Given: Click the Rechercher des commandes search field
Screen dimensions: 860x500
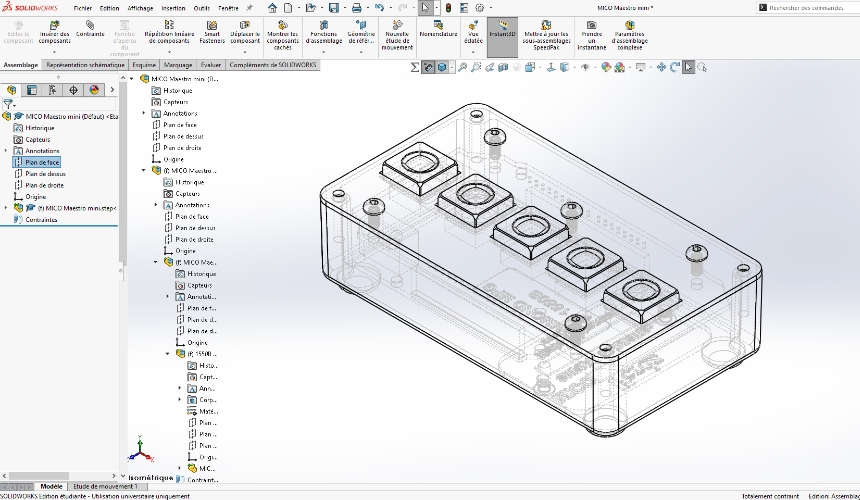Looking at the screenshot, I should click(808, 8).
